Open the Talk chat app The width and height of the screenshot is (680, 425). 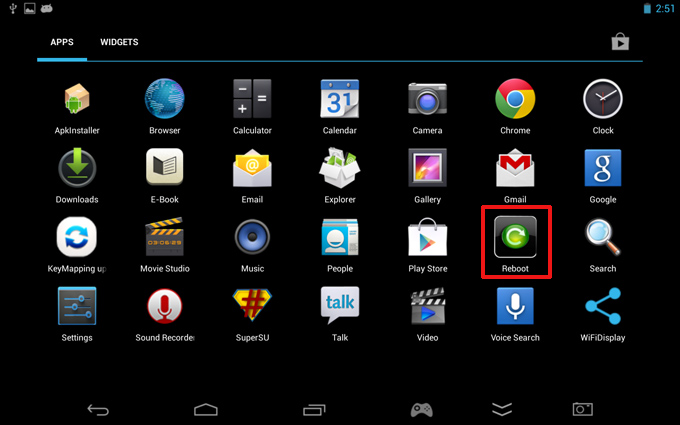pos(340,305)
